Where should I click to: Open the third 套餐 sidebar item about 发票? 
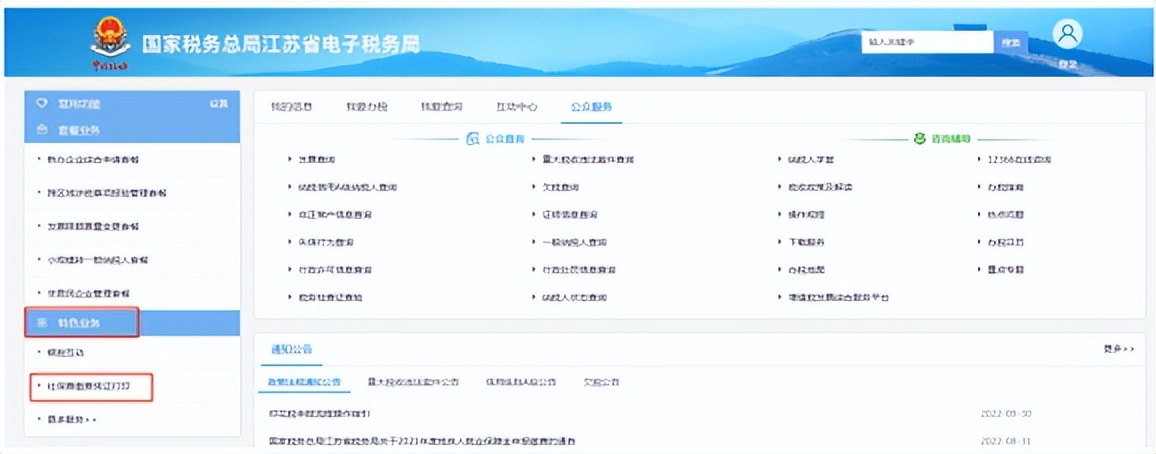pos(93,226)
